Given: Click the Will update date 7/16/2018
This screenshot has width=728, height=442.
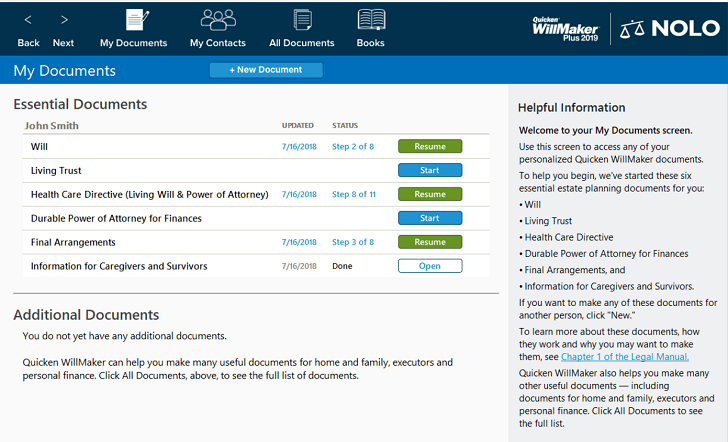Looking at the screenshot, I should tap(299, 147).
